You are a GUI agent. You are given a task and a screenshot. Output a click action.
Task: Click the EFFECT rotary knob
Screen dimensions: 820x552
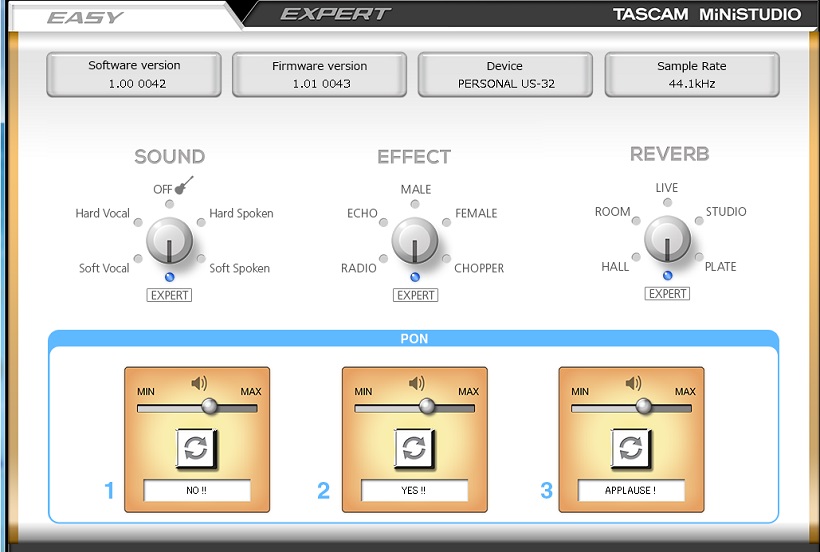pyautogui.click(x=415, y=240)
